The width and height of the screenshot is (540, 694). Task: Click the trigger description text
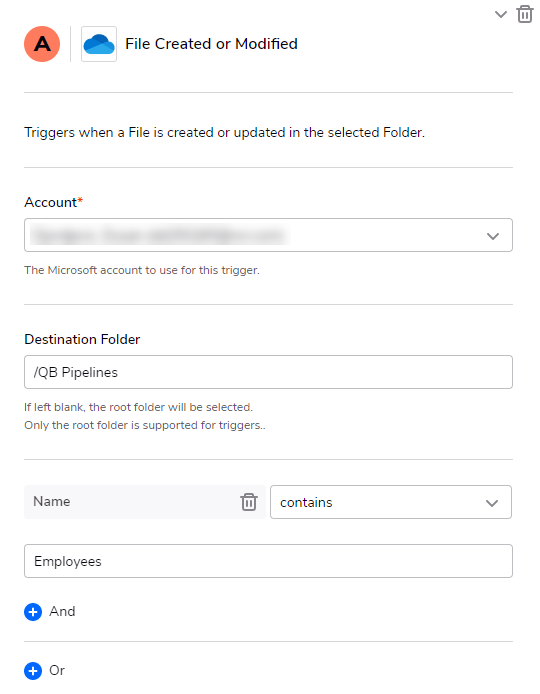(224, 132)
